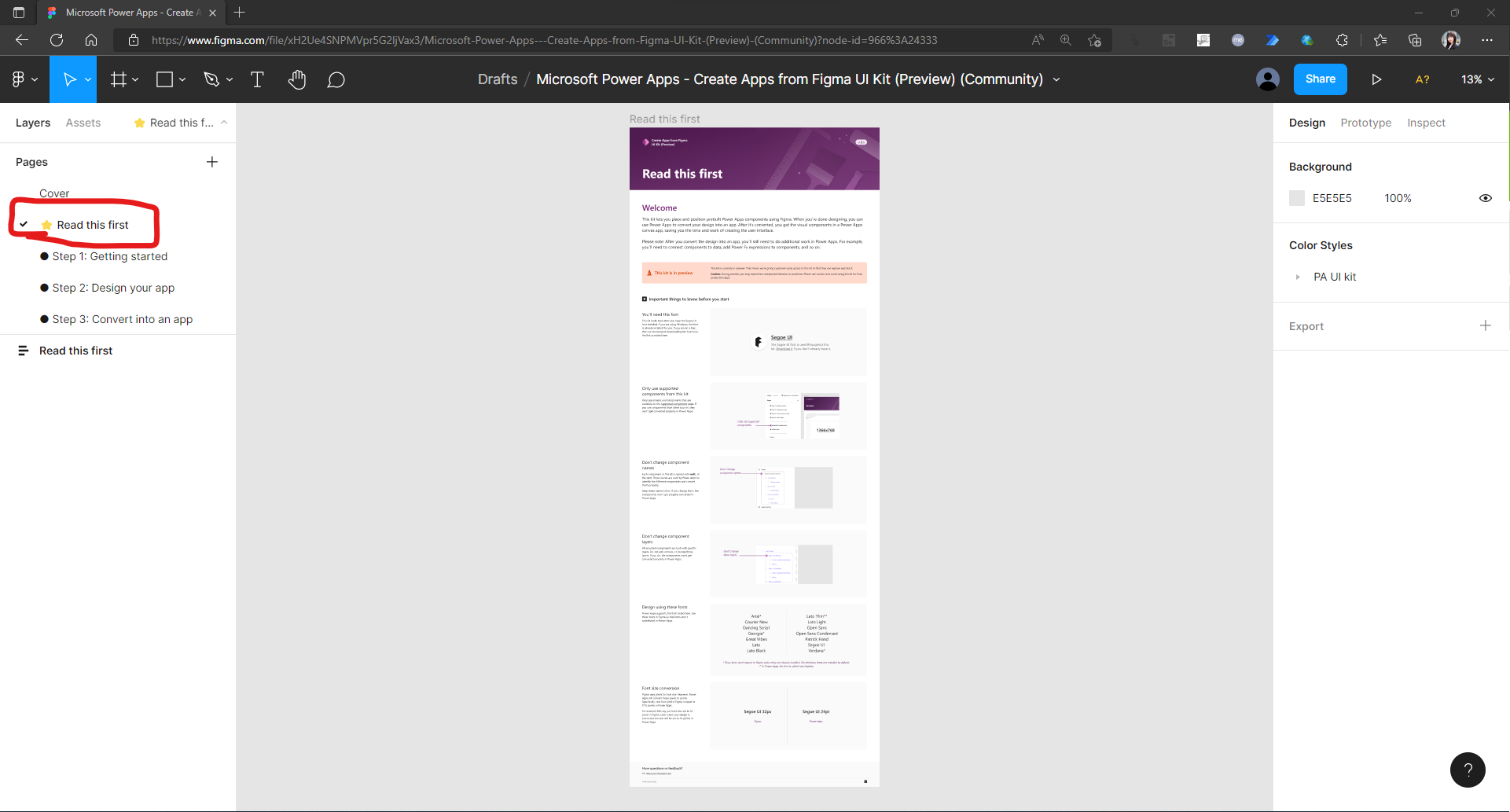Viewport: 1510px width, 812px height.
Task: Expand Pen tool options chevron
Action: tap(230, 79)
